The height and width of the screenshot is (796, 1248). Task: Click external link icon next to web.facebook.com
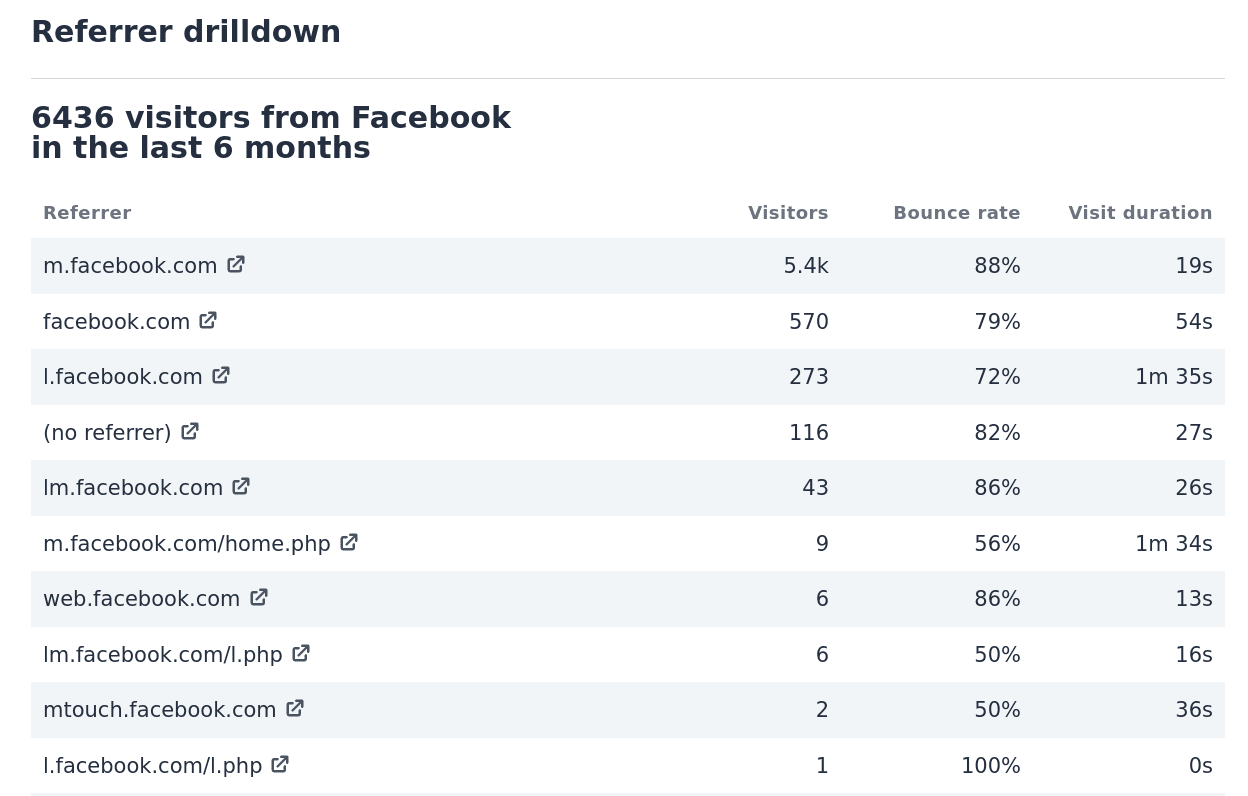(x=258, y=597)
